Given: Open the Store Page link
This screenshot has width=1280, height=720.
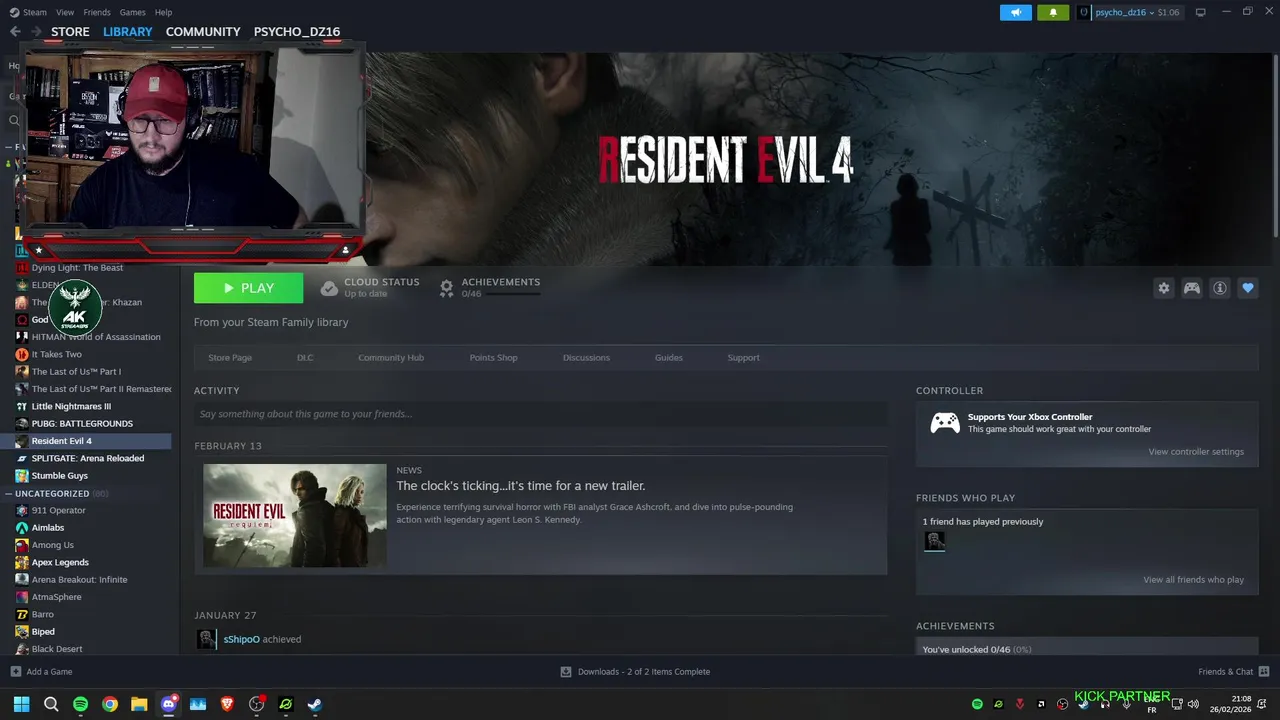Looking at the screenshot, I should point(230,357).
